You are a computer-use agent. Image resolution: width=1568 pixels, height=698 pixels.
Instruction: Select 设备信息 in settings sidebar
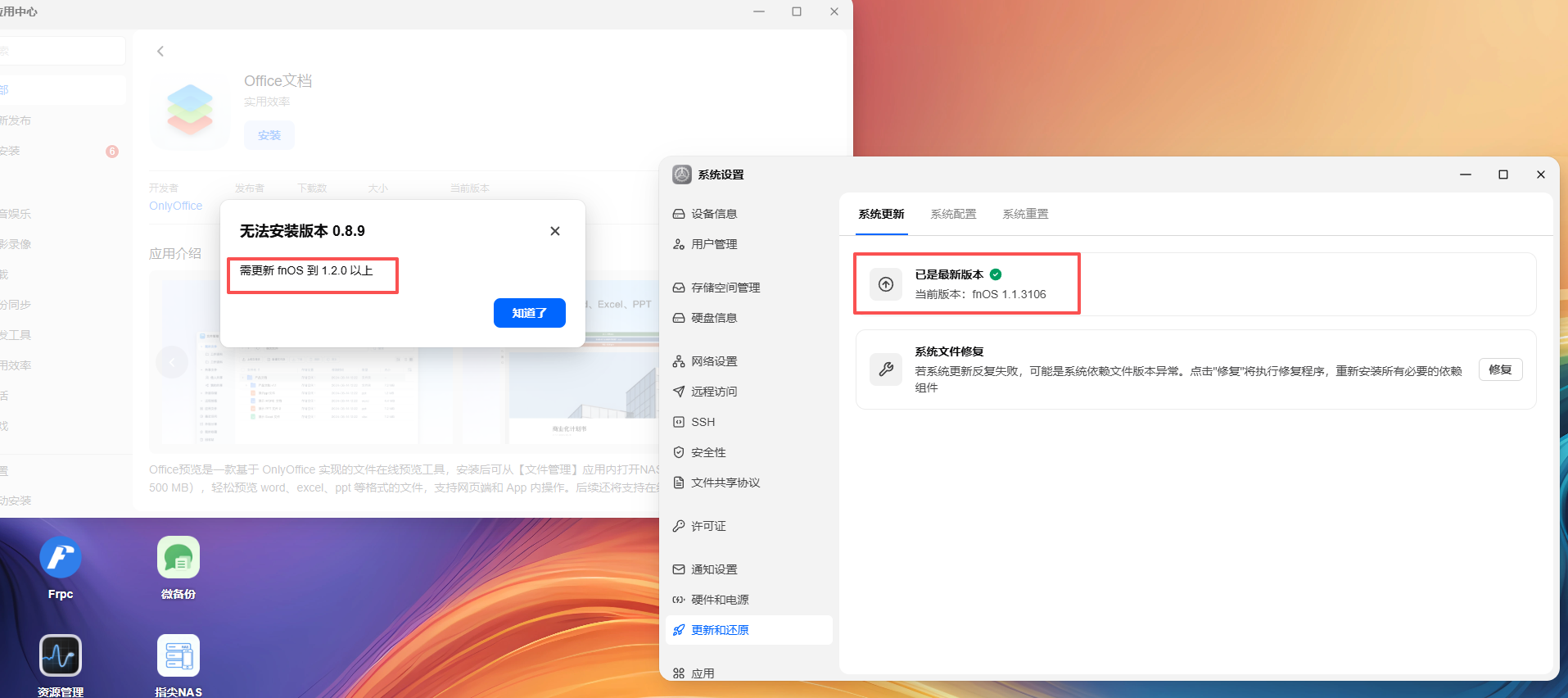pyautogui.click(x=749, y=214)
